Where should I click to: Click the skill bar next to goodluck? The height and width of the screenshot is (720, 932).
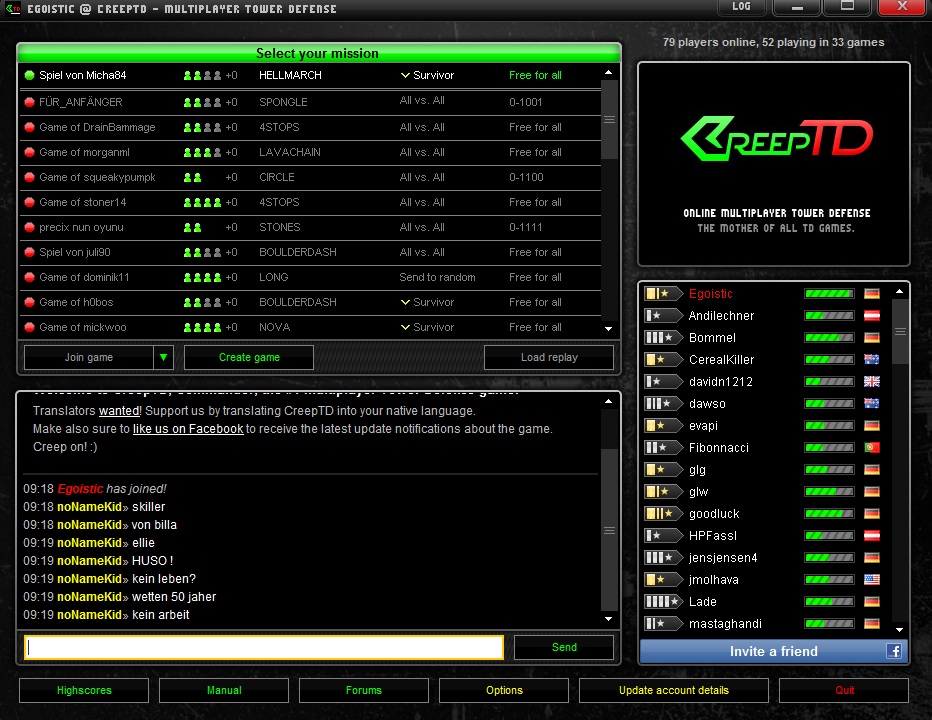point(829,514)
